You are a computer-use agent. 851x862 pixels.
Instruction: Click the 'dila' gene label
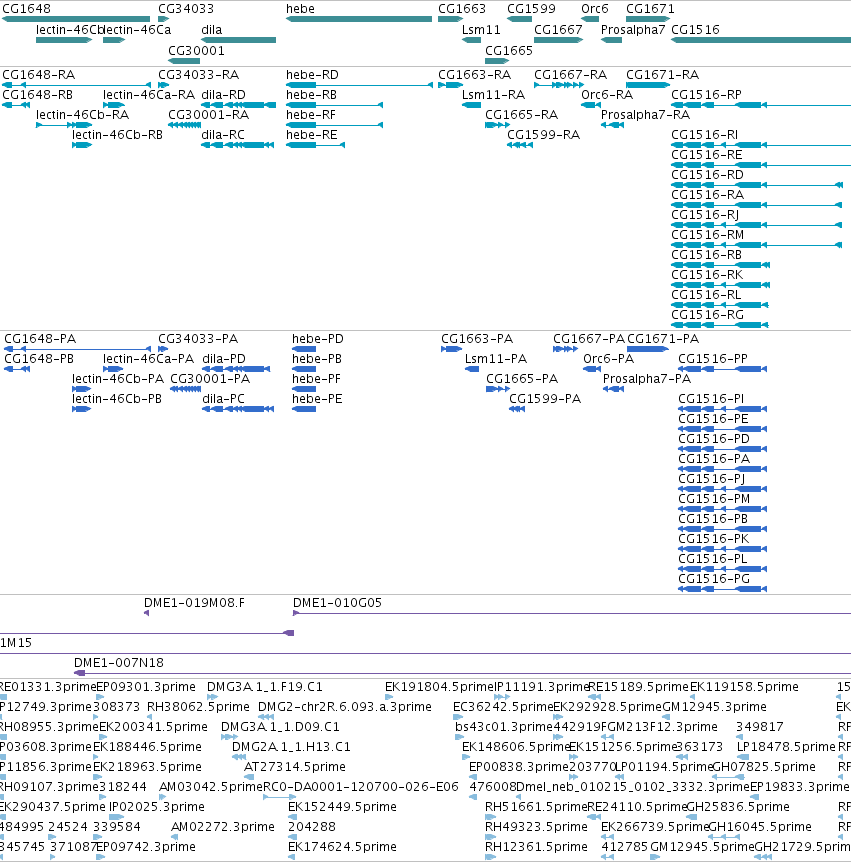click(212, 30)
